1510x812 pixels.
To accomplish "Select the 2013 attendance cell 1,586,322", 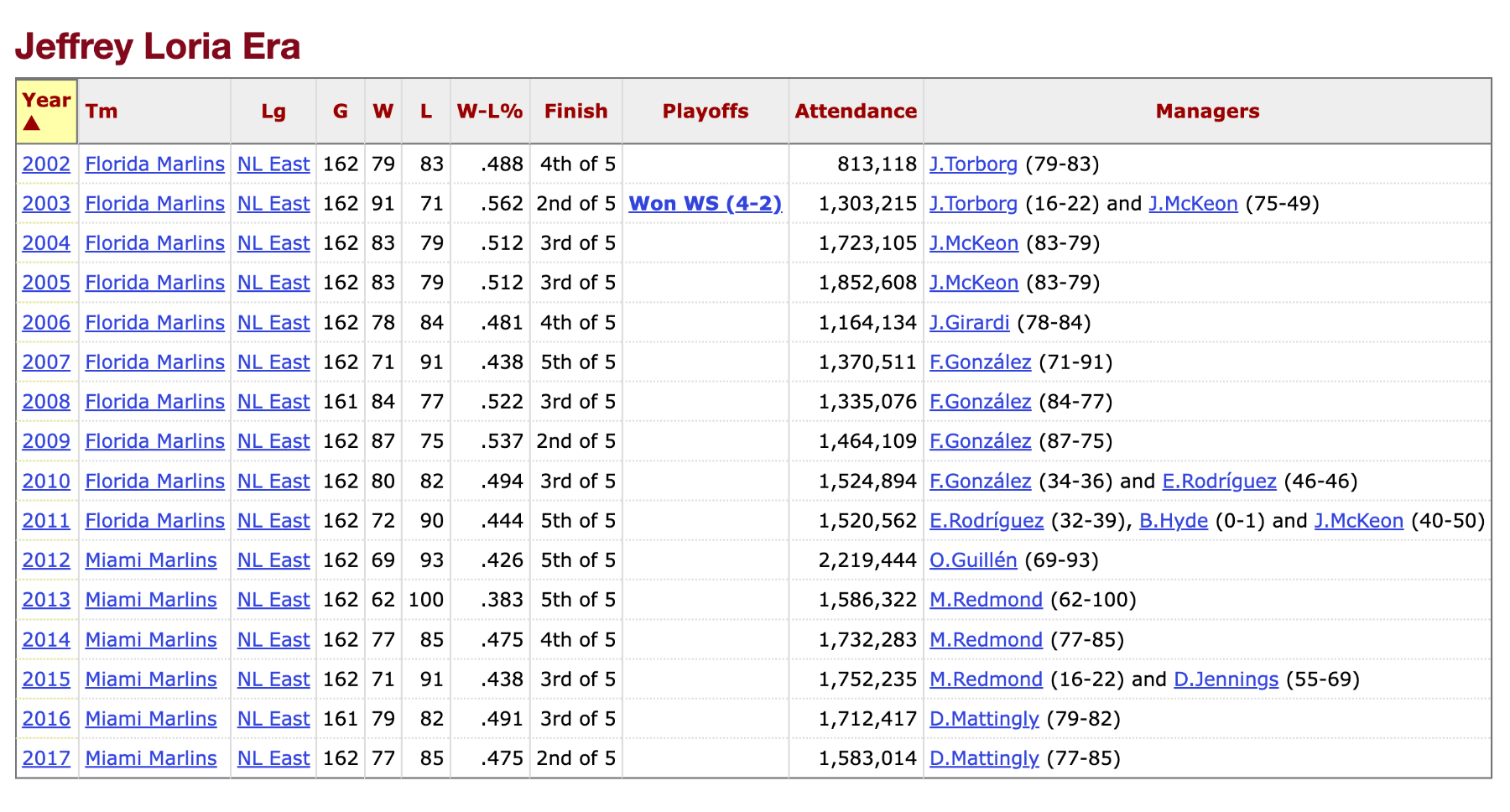I will 867,600.
